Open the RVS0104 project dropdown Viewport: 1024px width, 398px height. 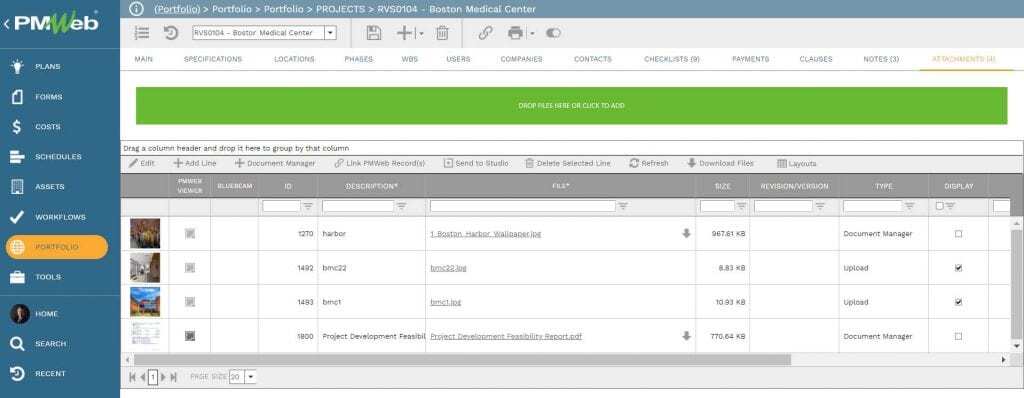tap(330, 33)
